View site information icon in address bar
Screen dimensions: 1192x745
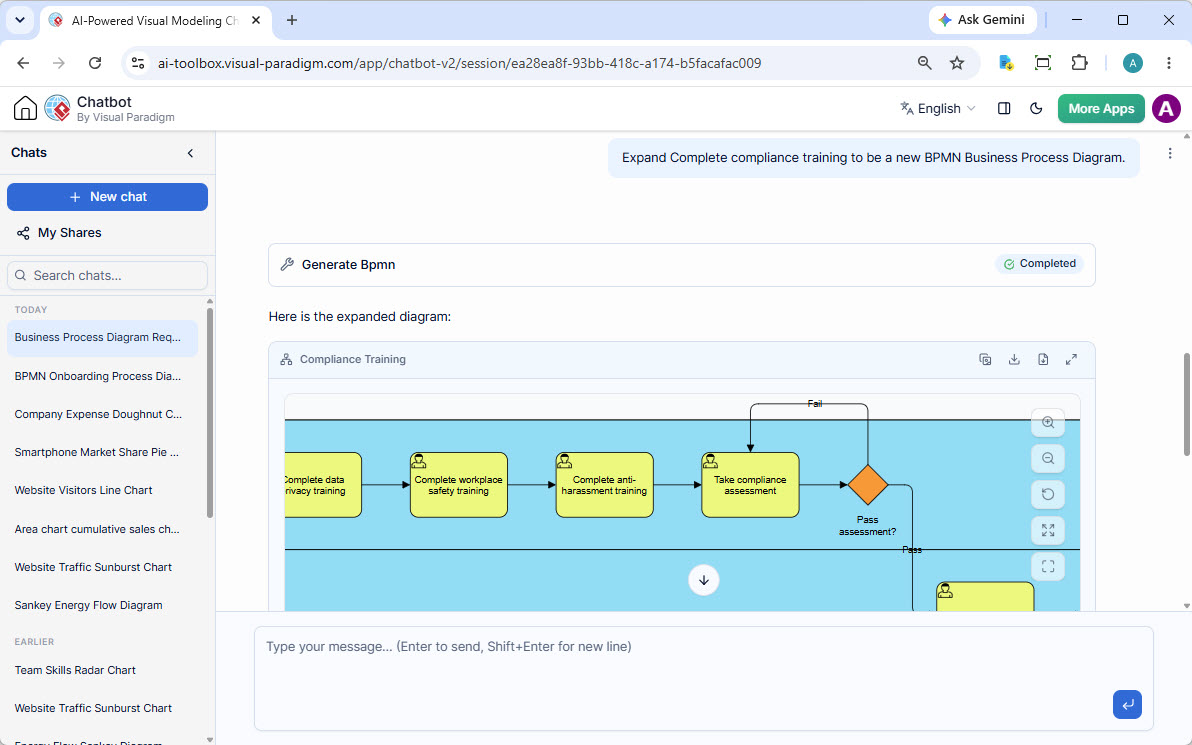pyautogui.click(x=138, y=63)
